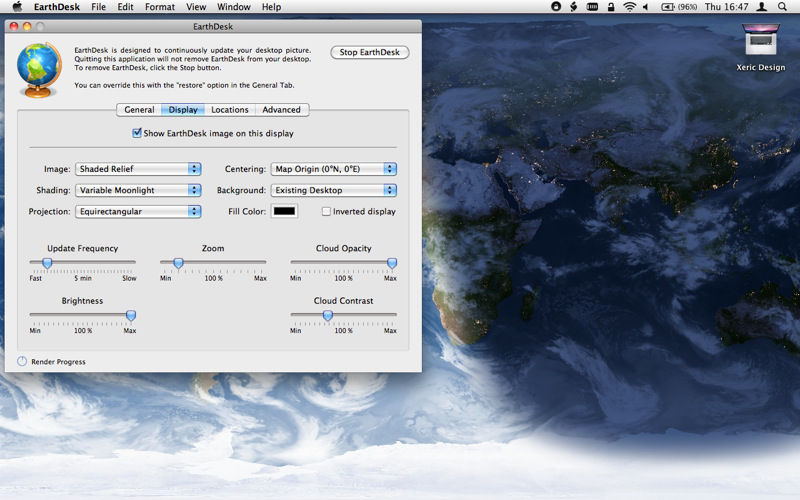The width and height of the screenshot is (800, 500).
Task: Toggle Show EarthDesk image on this display
Action: [x=137, y=133]
